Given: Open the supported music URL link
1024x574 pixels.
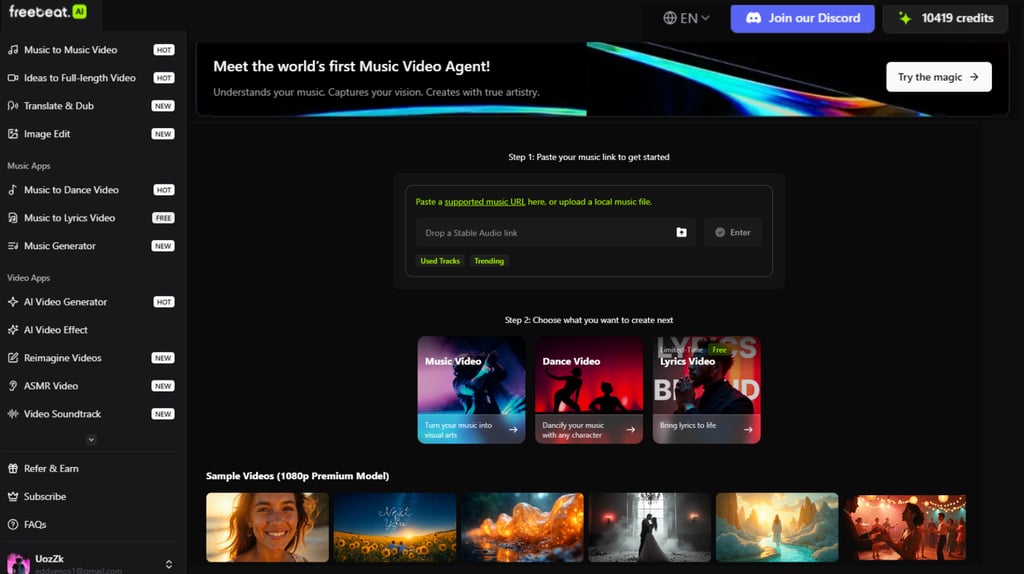Looking at the screenshot, I should tap(485, 202).
